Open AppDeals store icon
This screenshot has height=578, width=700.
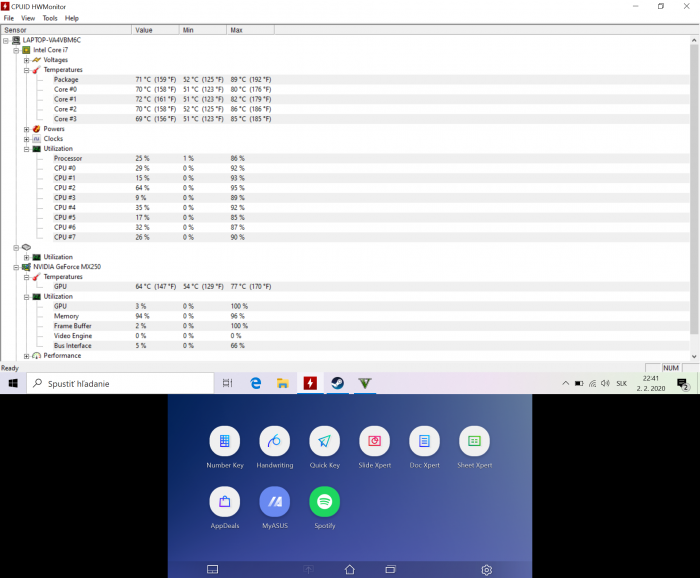(x=224, y=501)
